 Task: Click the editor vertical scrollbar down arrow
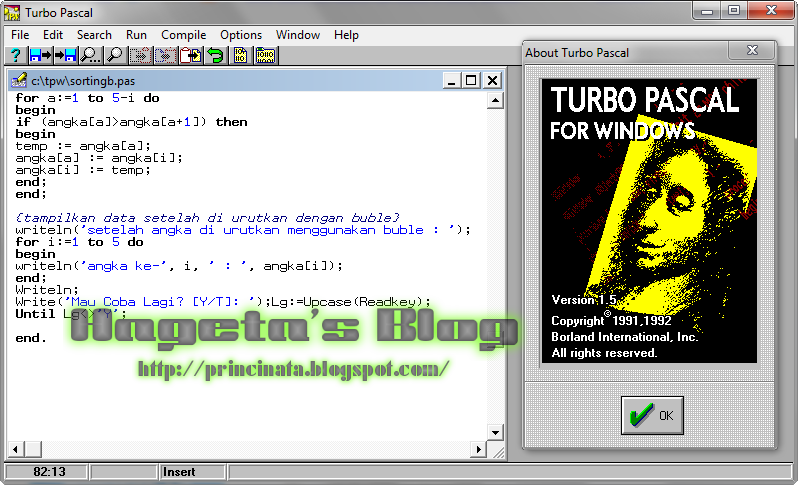(495, 433)
